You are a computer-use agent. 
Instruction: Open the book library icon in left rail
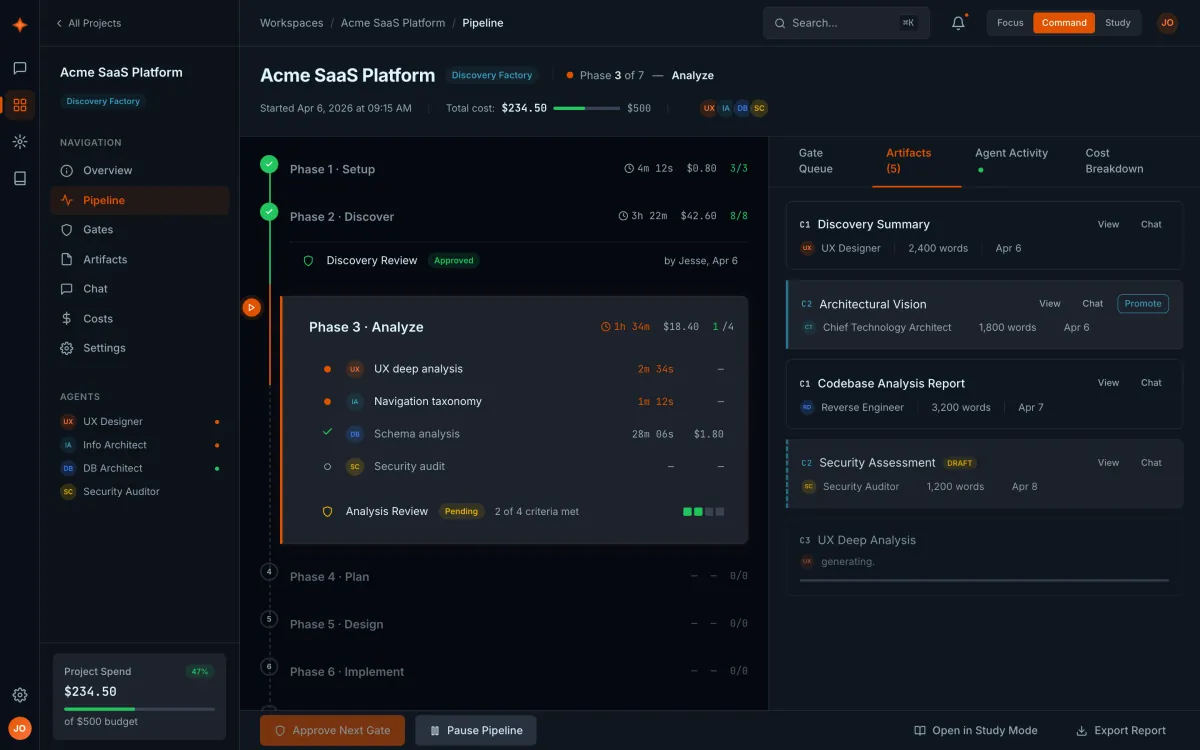point(19,178)
